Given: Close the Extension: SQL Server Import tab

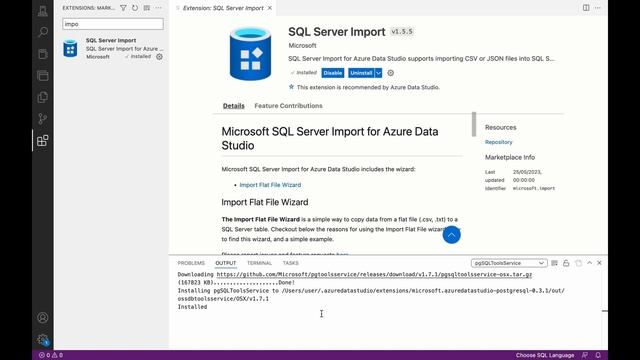Looking at the screenshot, I should [x=270, y=8].
